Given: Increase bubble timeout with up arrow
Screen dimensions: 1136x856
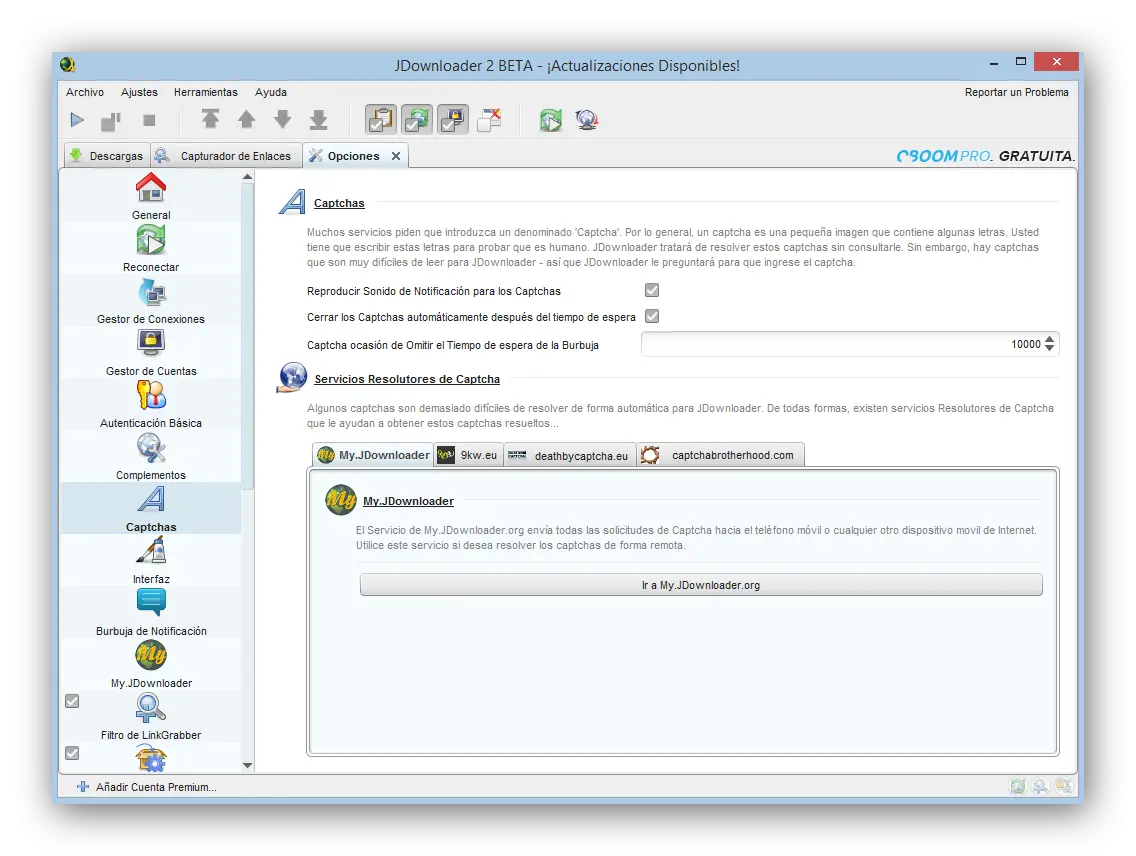Looking at the screenshot, I should 1050,339.
